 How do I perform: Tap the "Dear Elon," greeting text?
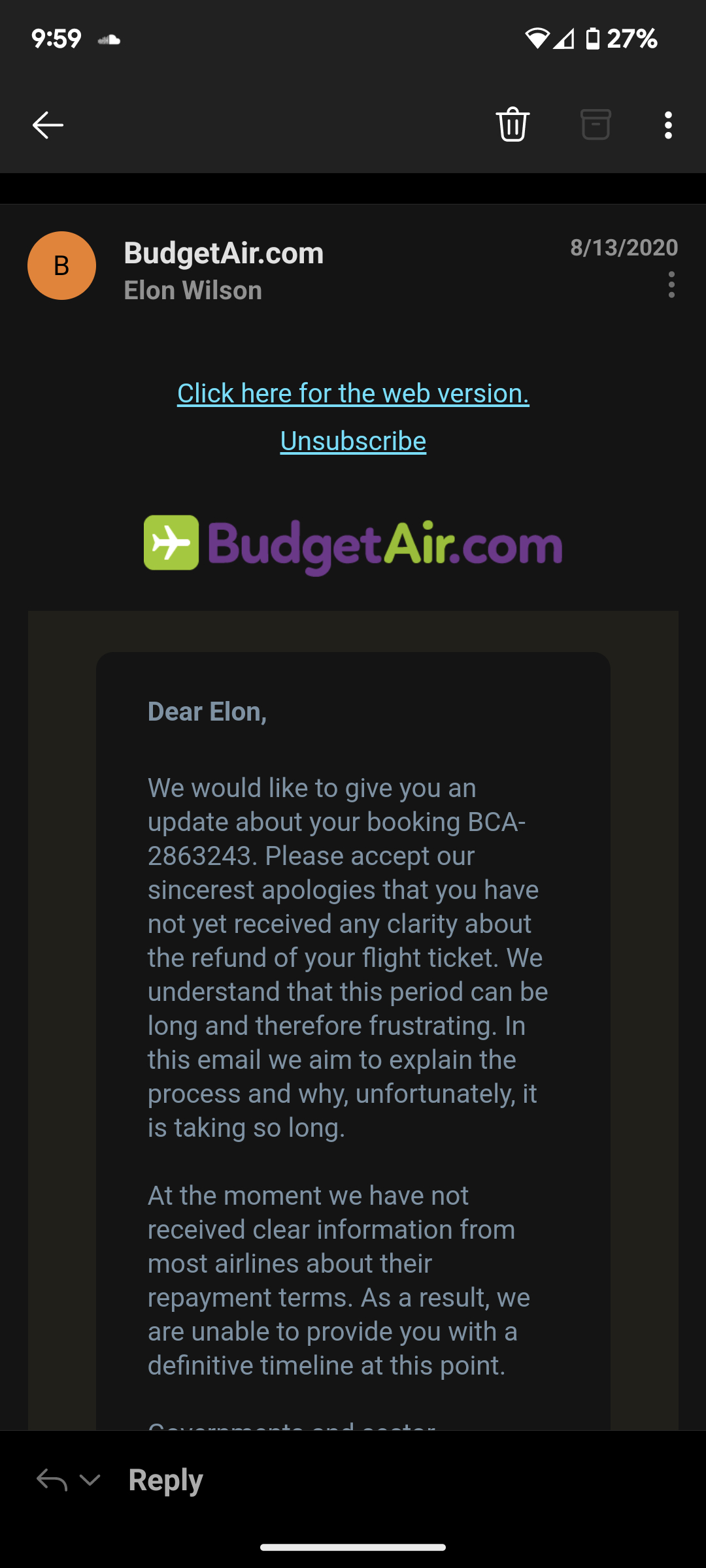pos(207,711)
